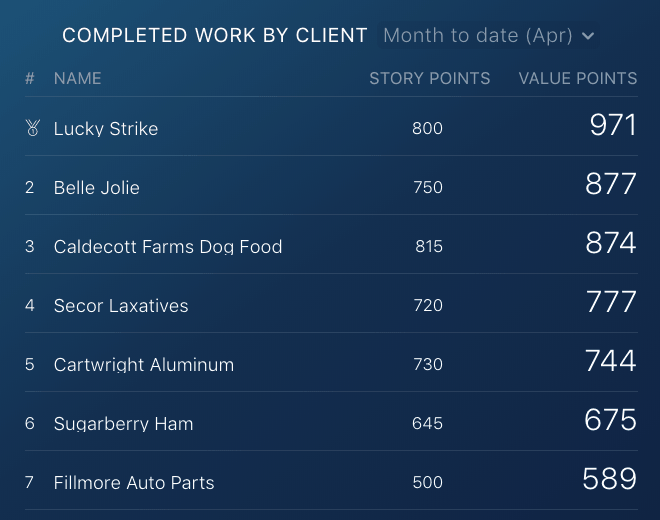Click rank number 7 for Fillmore
Image resolution: width=660 pixels, height=520 pixels.
[x=30, y=482]
